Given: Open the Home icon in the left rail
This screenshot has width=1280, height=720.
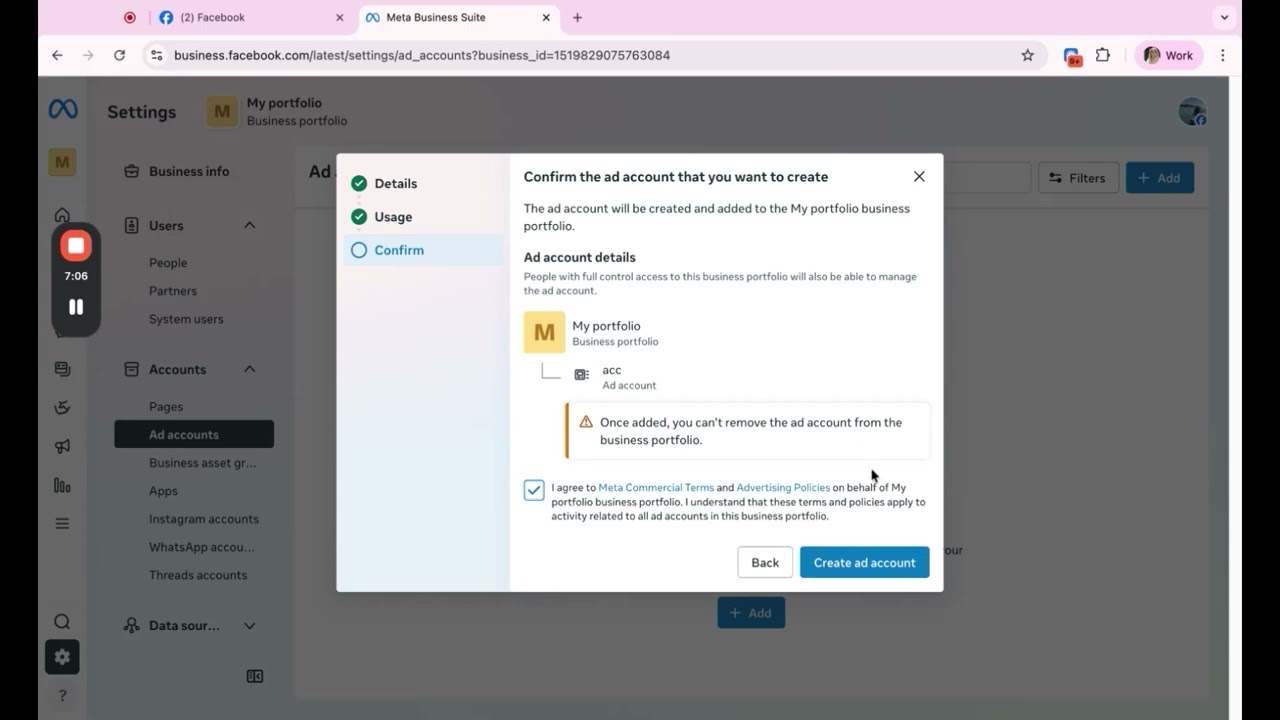Looking at the screenshot, I should pyautogui.click(x=62, y=214).
